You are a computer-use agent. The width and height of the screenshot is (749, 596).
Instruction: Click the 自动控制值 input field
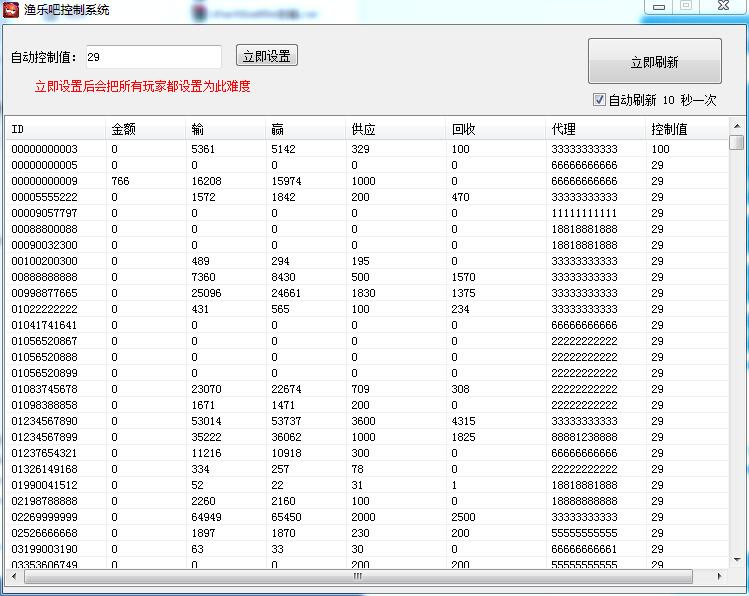point(153,57)
